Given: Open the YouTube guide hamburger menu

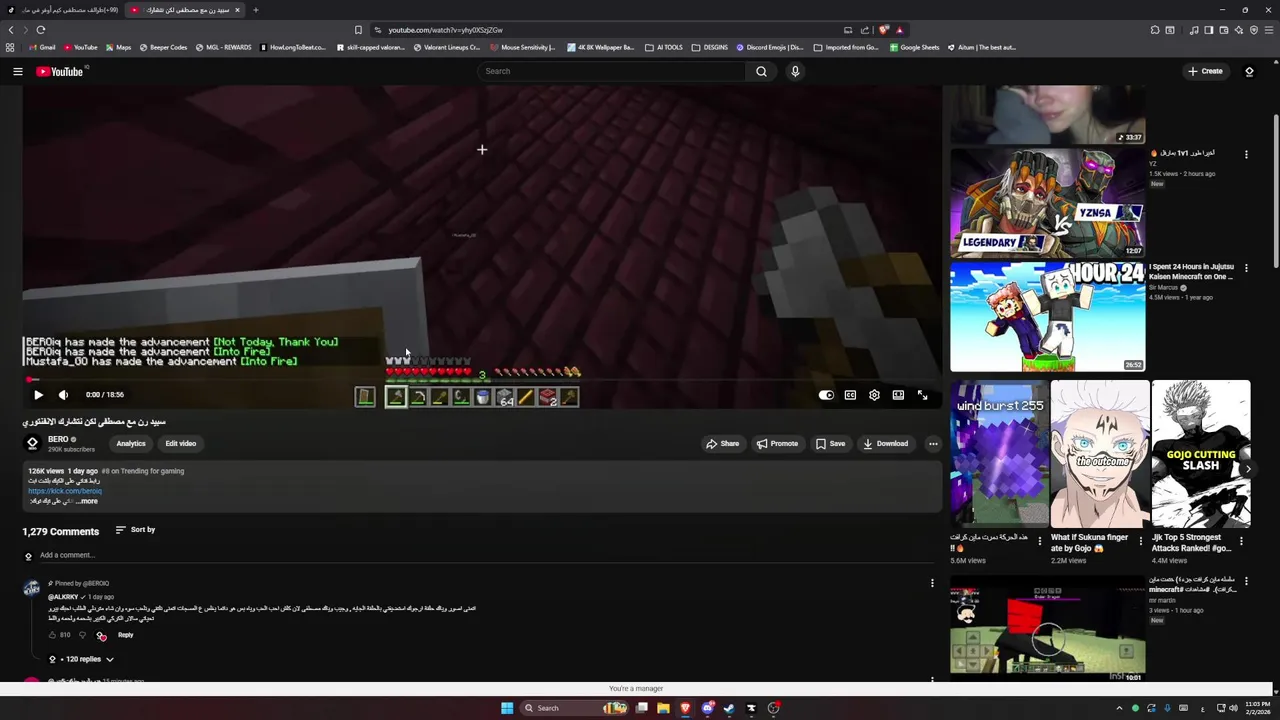Looking at the screenshot, I should coord(17,71).
